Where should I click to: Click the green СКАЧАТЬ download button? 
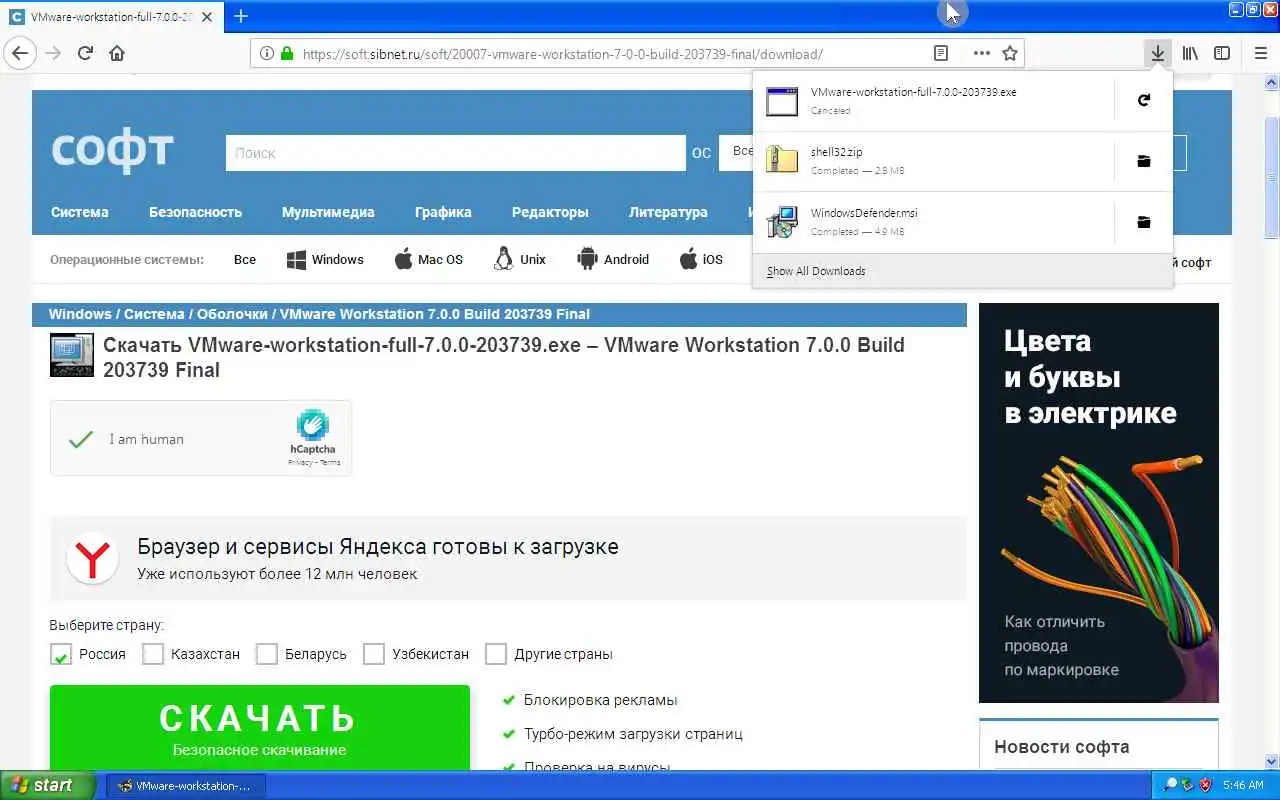260,728
